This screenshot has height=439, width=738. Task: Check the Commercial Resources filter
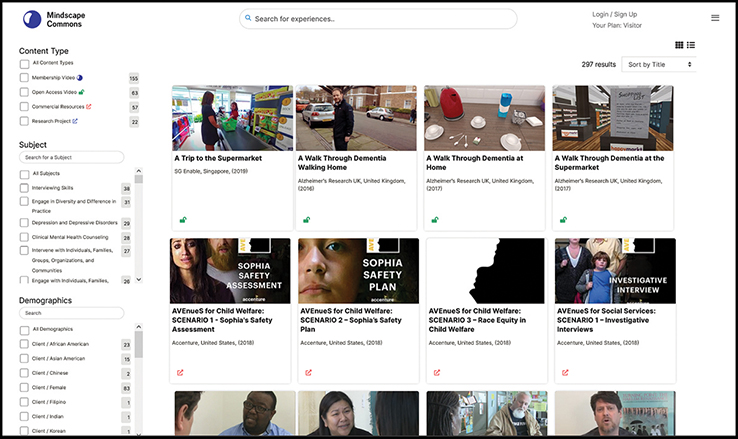click(24, 106)
